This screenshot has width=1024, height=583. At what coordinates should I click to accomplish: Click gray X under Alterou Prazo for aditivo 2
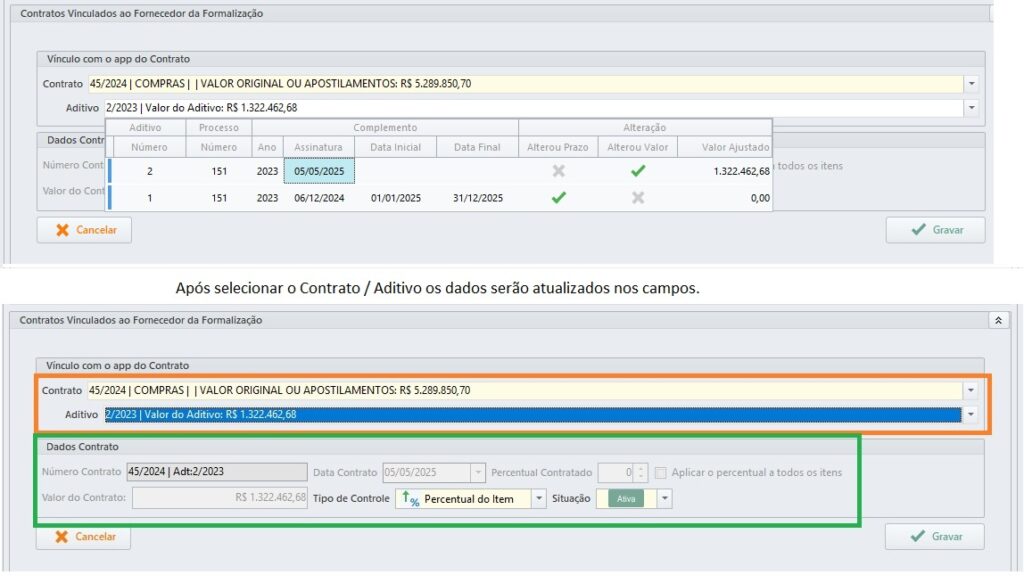pyautogui.click(x=558, y=171)
